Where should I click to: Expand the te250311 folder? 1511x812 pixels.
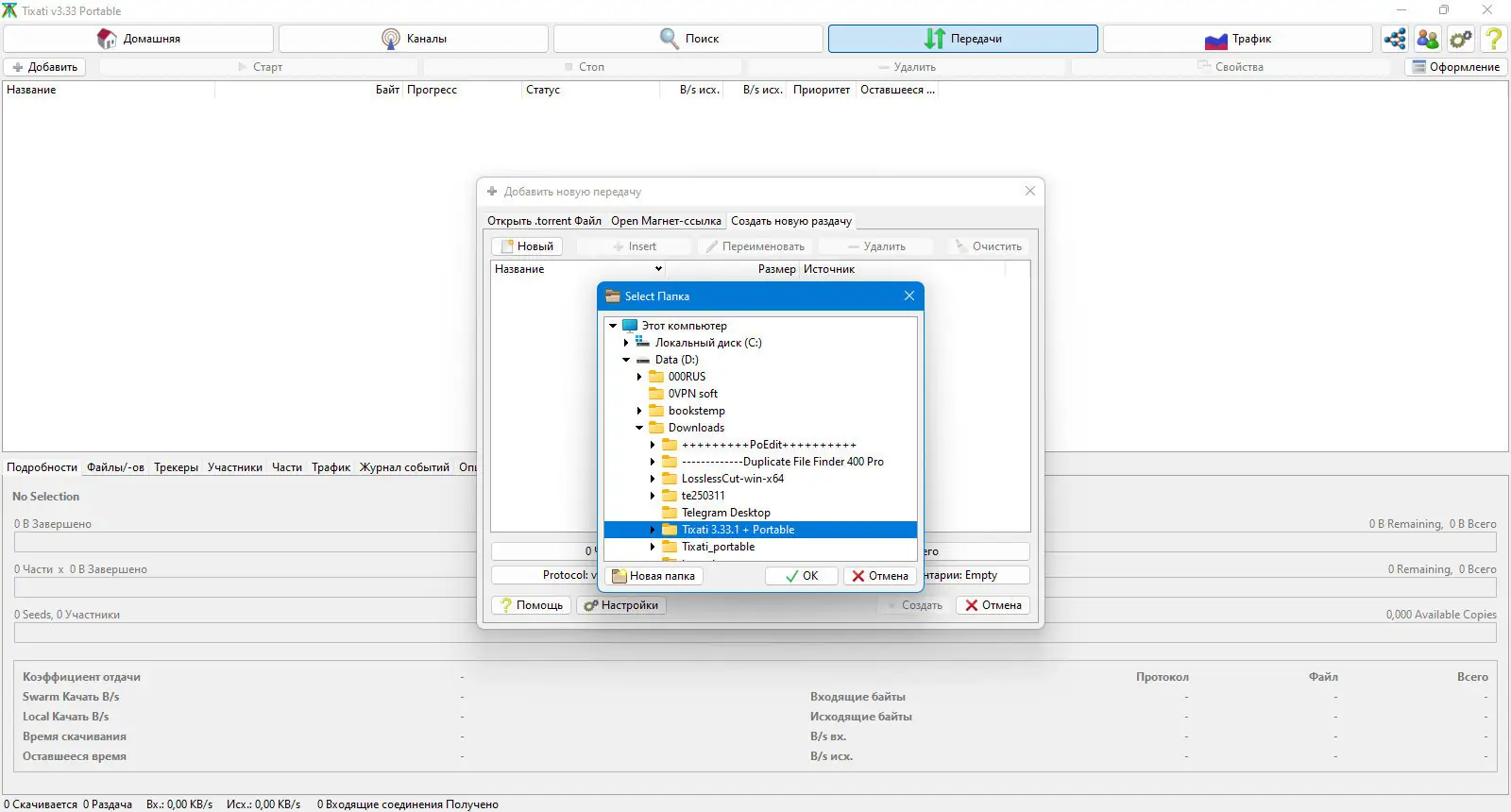[x=653, y=496]
